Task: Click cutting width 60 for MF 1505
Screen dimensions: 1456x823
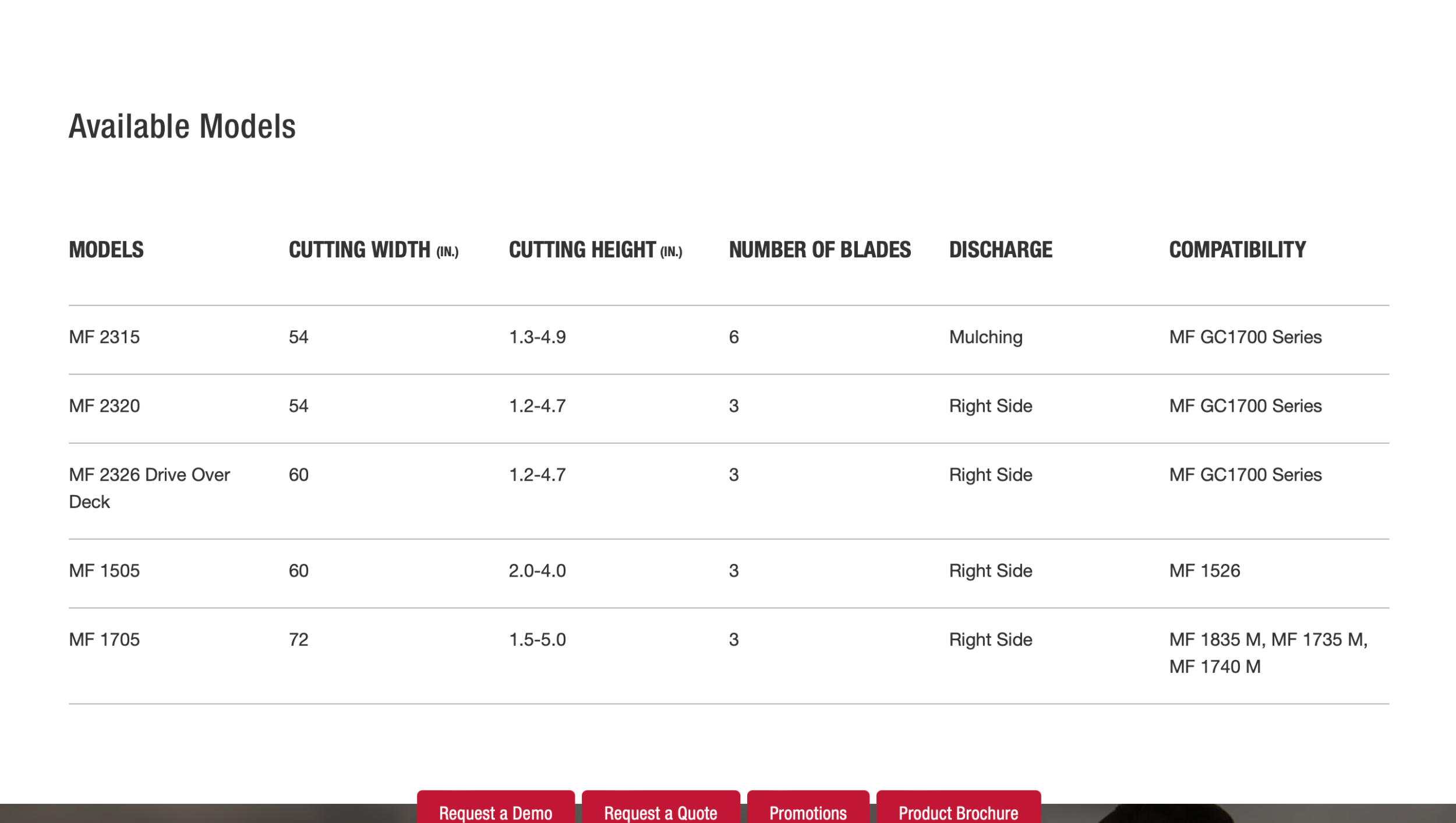Action: [x=298, y=571]
